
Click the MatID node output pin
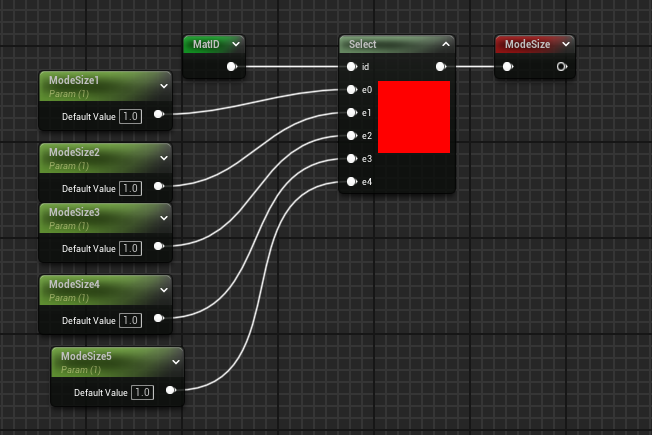232,67
